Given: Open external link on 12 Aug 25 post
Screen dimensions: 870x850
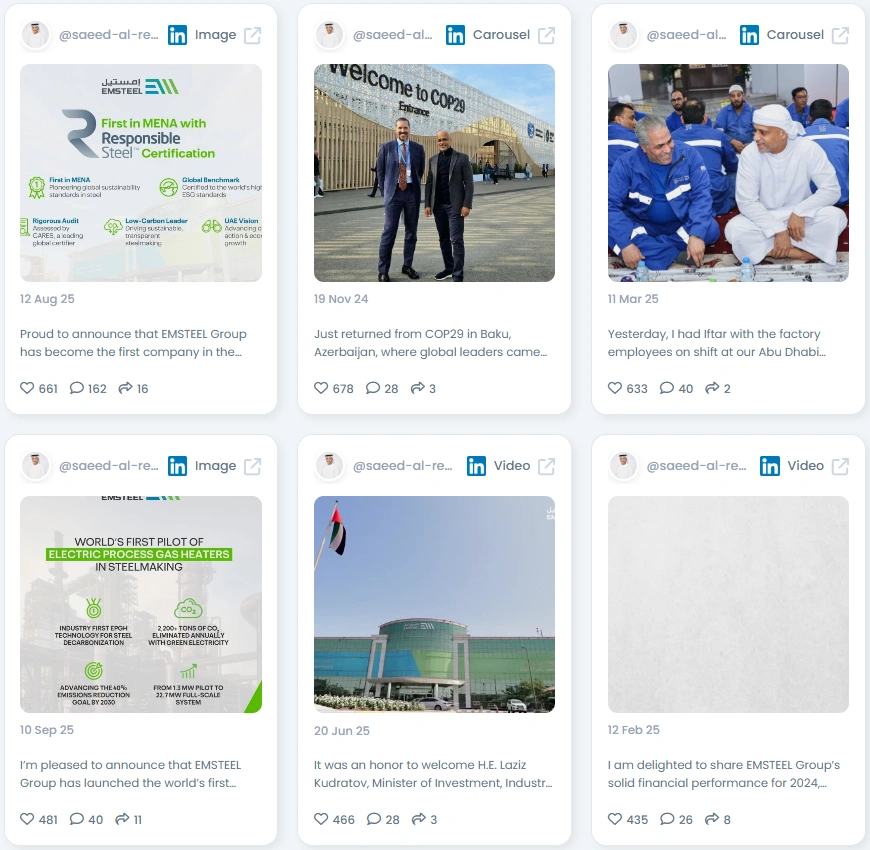Looking at the screenshot, I should pos(252,35).
